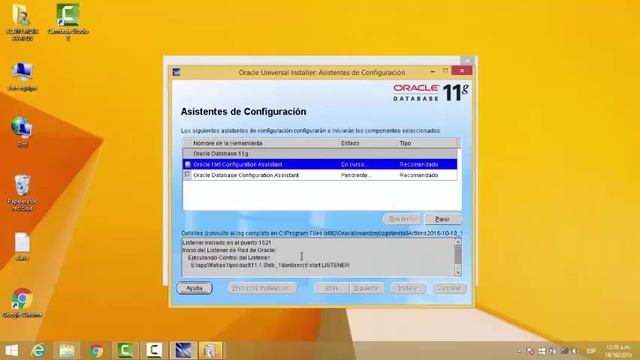This screenshot has height=360, width=640.
Task: Minimize the Oracle Universal Installer window
Action: (432, 71)
